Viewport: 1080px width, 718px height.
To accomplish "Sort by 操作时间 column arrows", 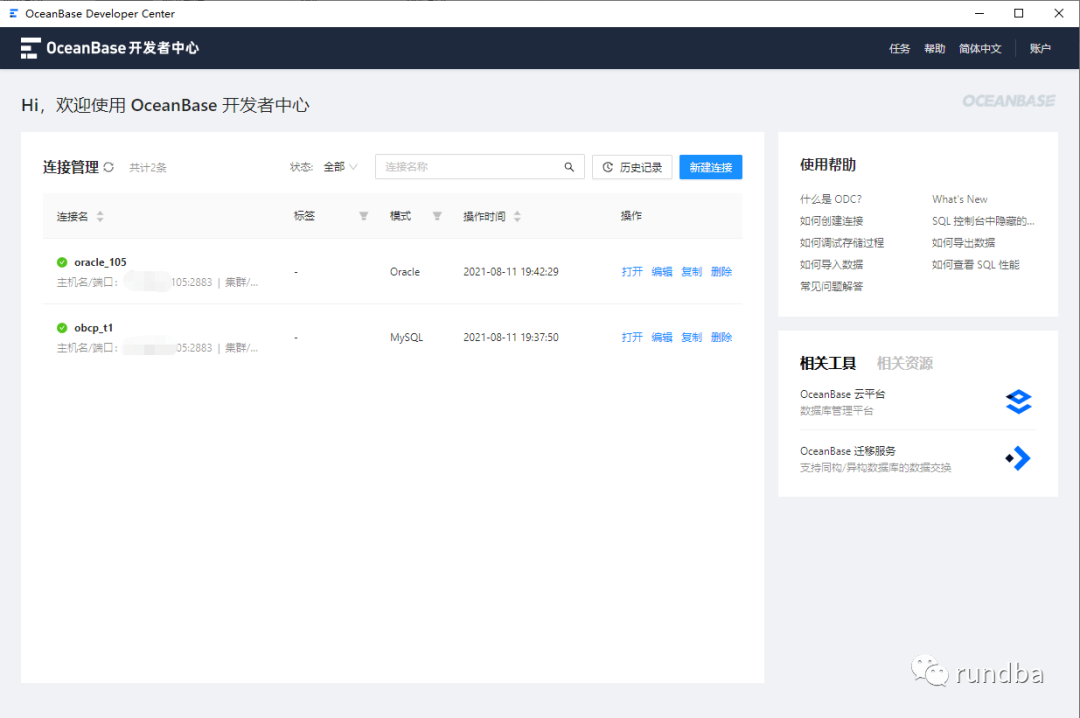I will 517,216.
